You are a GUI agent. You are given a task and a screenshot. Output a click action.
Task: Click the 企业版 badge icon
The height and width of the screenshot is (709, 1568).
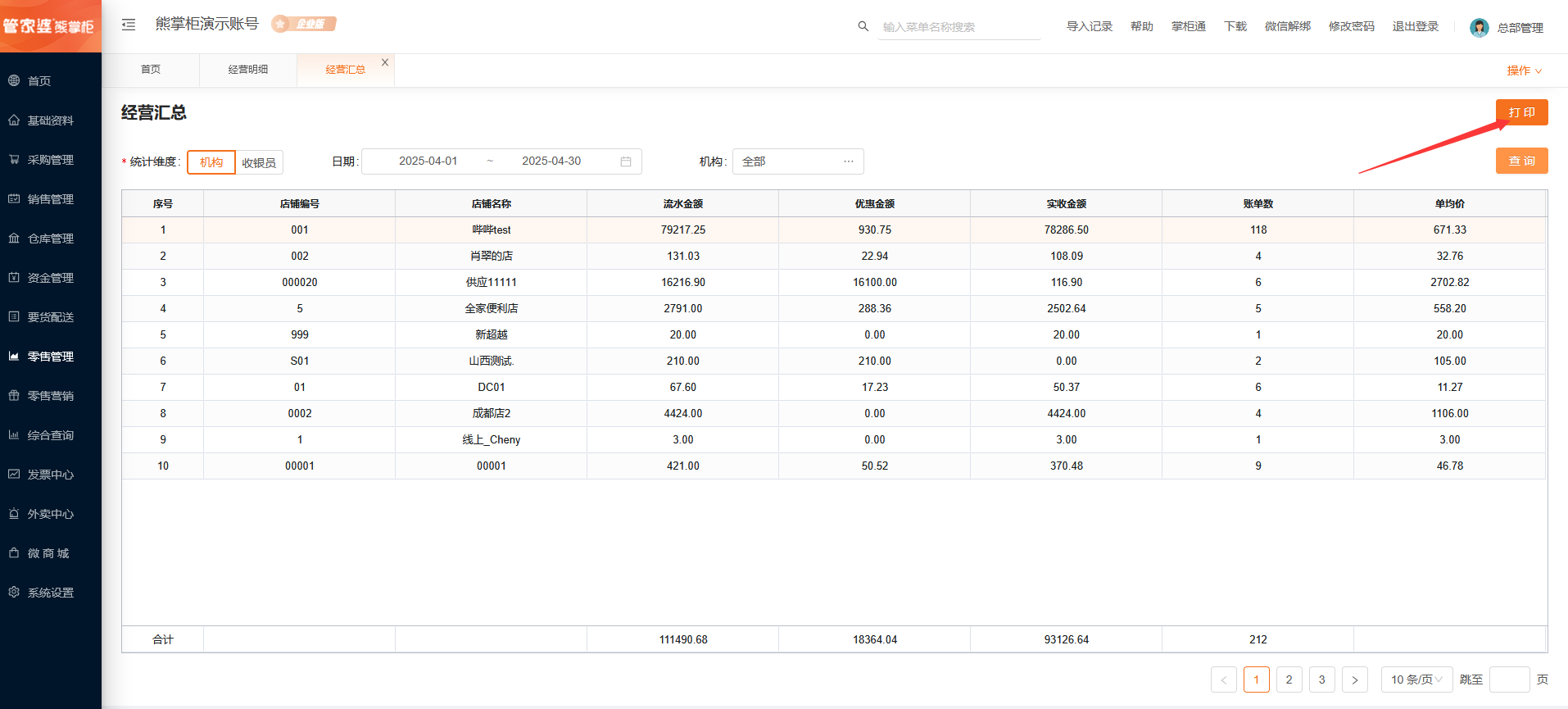pos(304,24)
